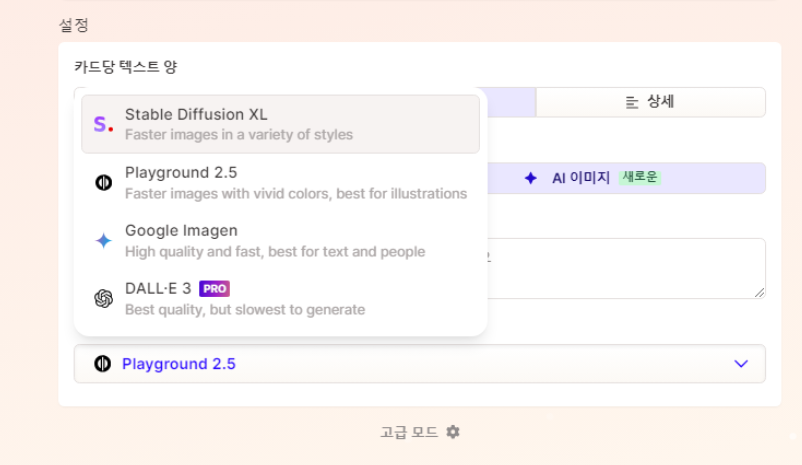The image size is (802, 465).
Task: Collapse the model list with chevron arrow
Action: click(x=741, y=364)
